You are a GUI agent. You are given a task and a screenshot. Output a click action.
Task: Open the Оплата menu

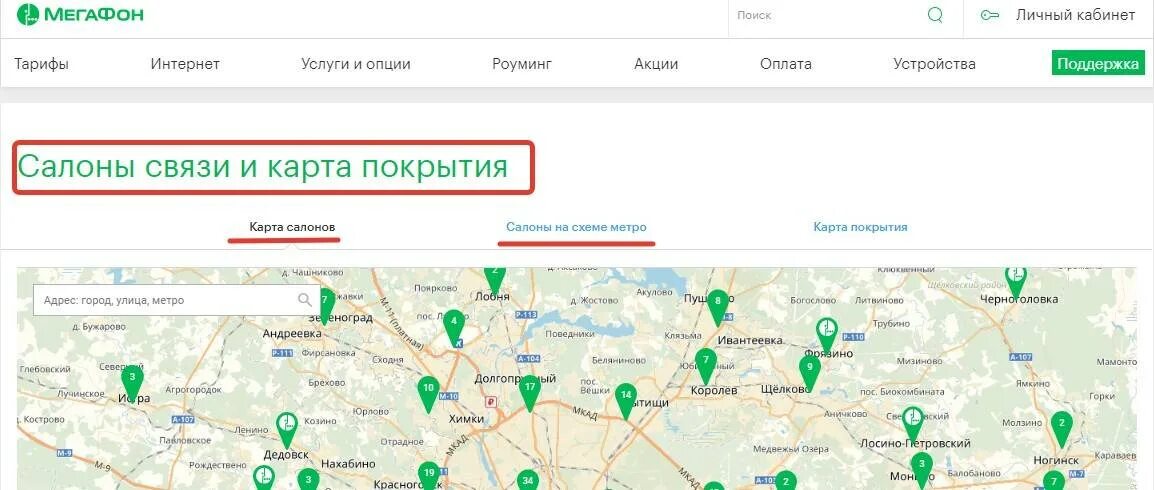[785, 64]
